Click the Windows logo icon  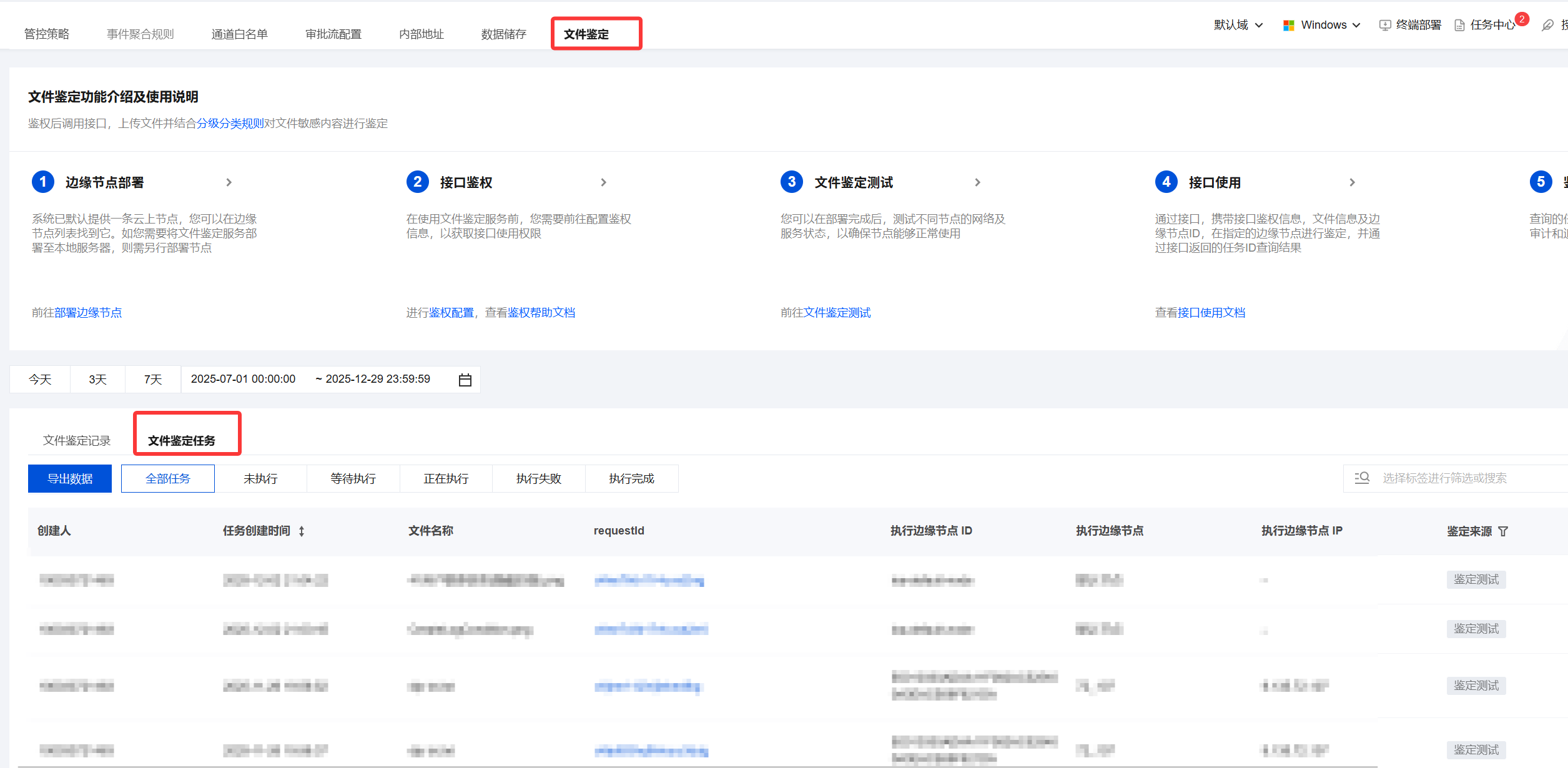[x=1288, y=25]
